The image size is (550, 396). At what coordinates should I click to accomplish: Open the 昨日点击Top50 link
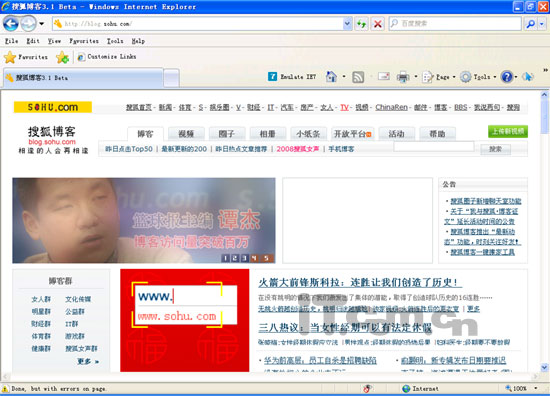[x=129, y=149]
